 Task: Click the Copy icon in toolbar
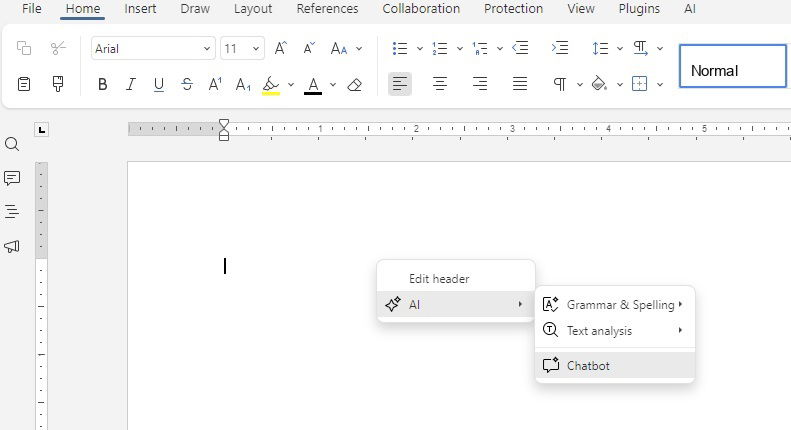pos(24,48)
